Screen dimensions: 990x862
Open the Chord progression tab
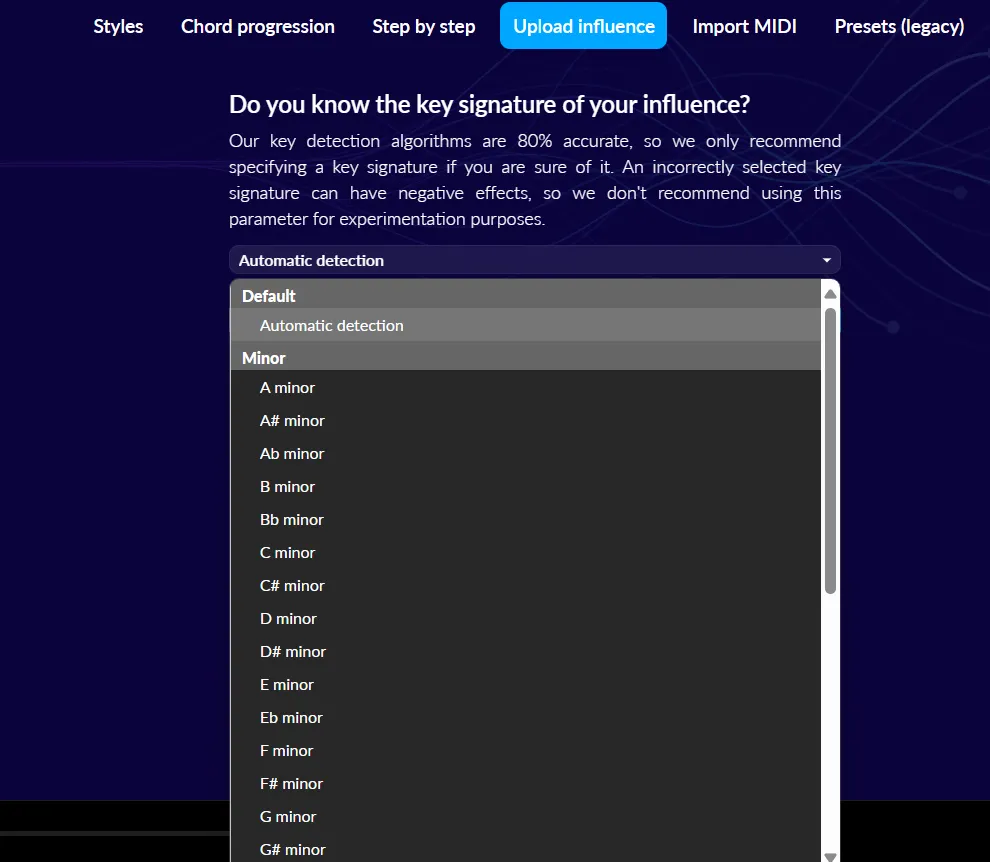(x=257, y=27)
